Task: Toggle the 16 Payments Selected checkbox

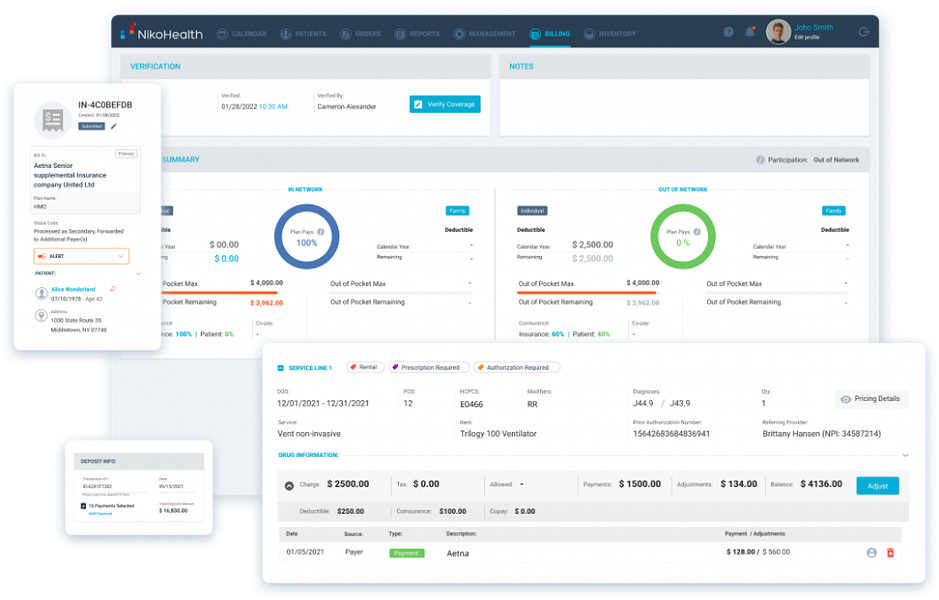Action: coord(83,506)
